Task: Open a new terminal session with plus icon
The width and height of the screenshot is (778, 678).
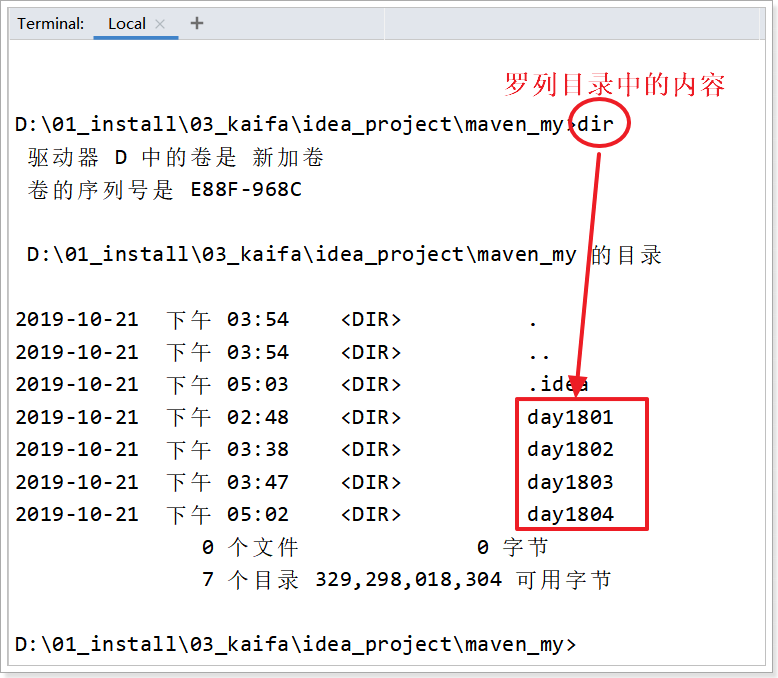Action: (197, 23)
